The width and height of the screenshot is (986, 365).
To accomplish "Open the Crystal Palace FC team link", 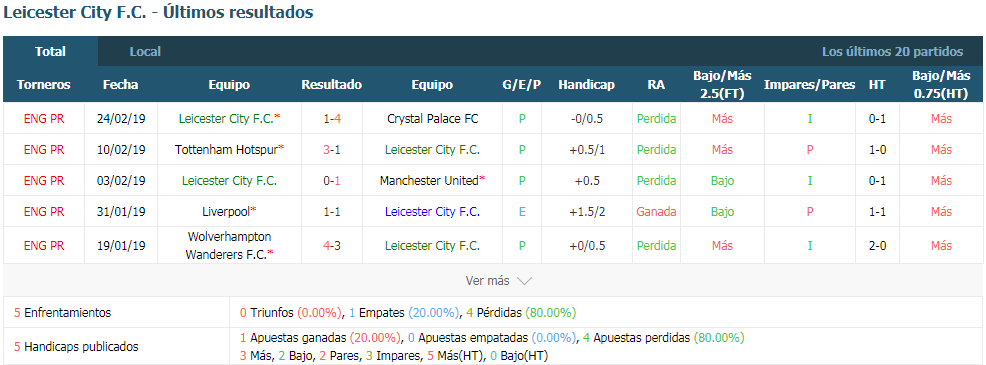I will (432, 118).
